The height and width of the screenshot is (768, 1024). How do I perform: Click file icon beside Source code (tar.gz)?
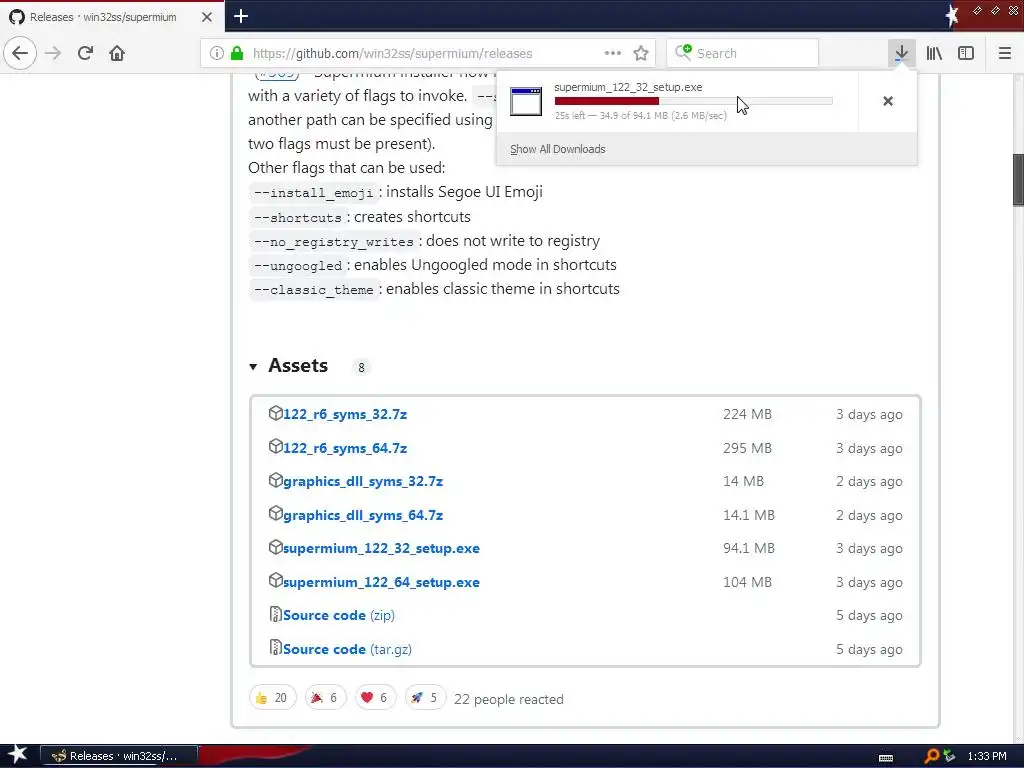point(276,648)
